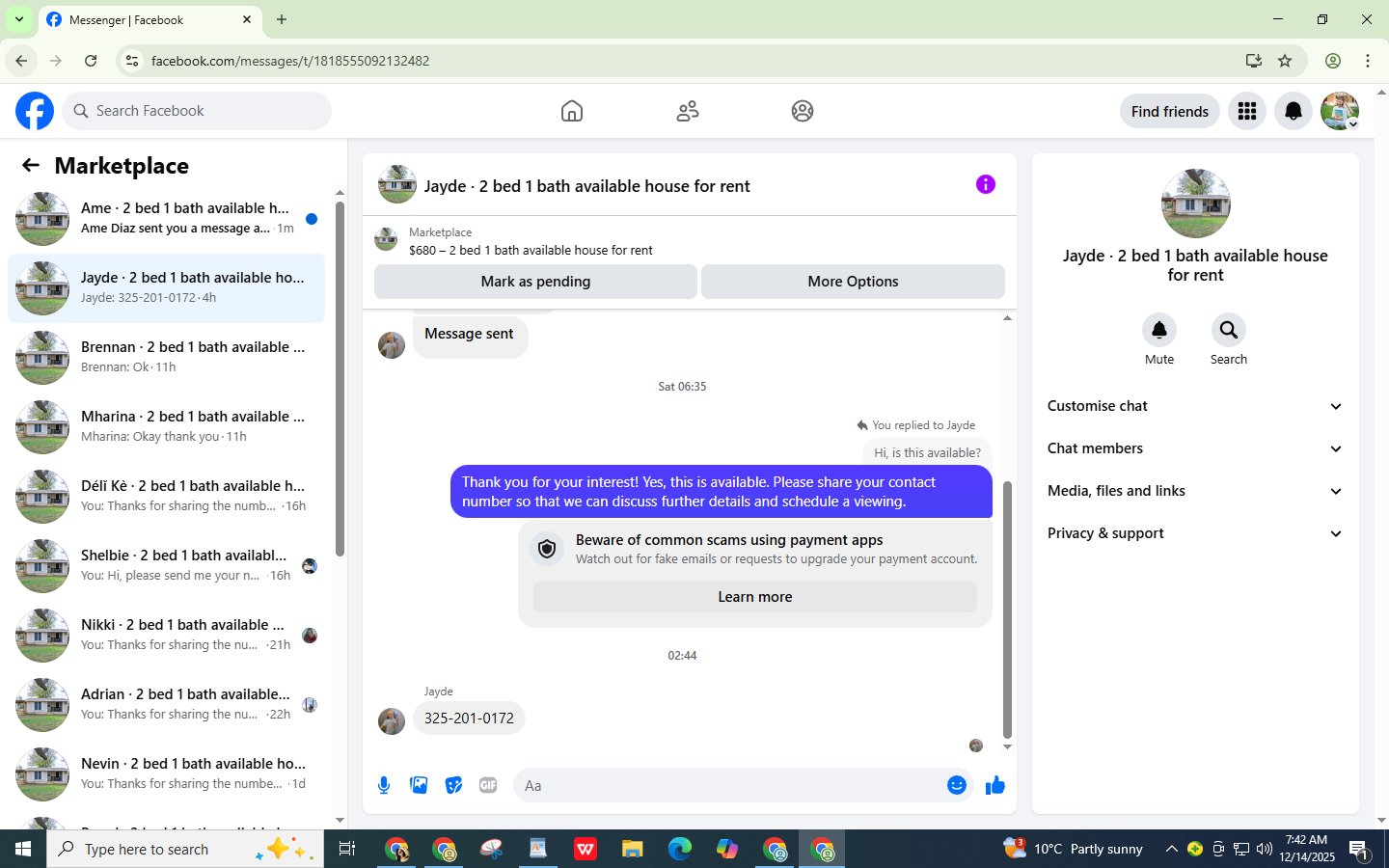Image resolution: width=1389 pixels, height=868 pixels.
Task: Open the chat with Nevin
Action: pos(166,774)
